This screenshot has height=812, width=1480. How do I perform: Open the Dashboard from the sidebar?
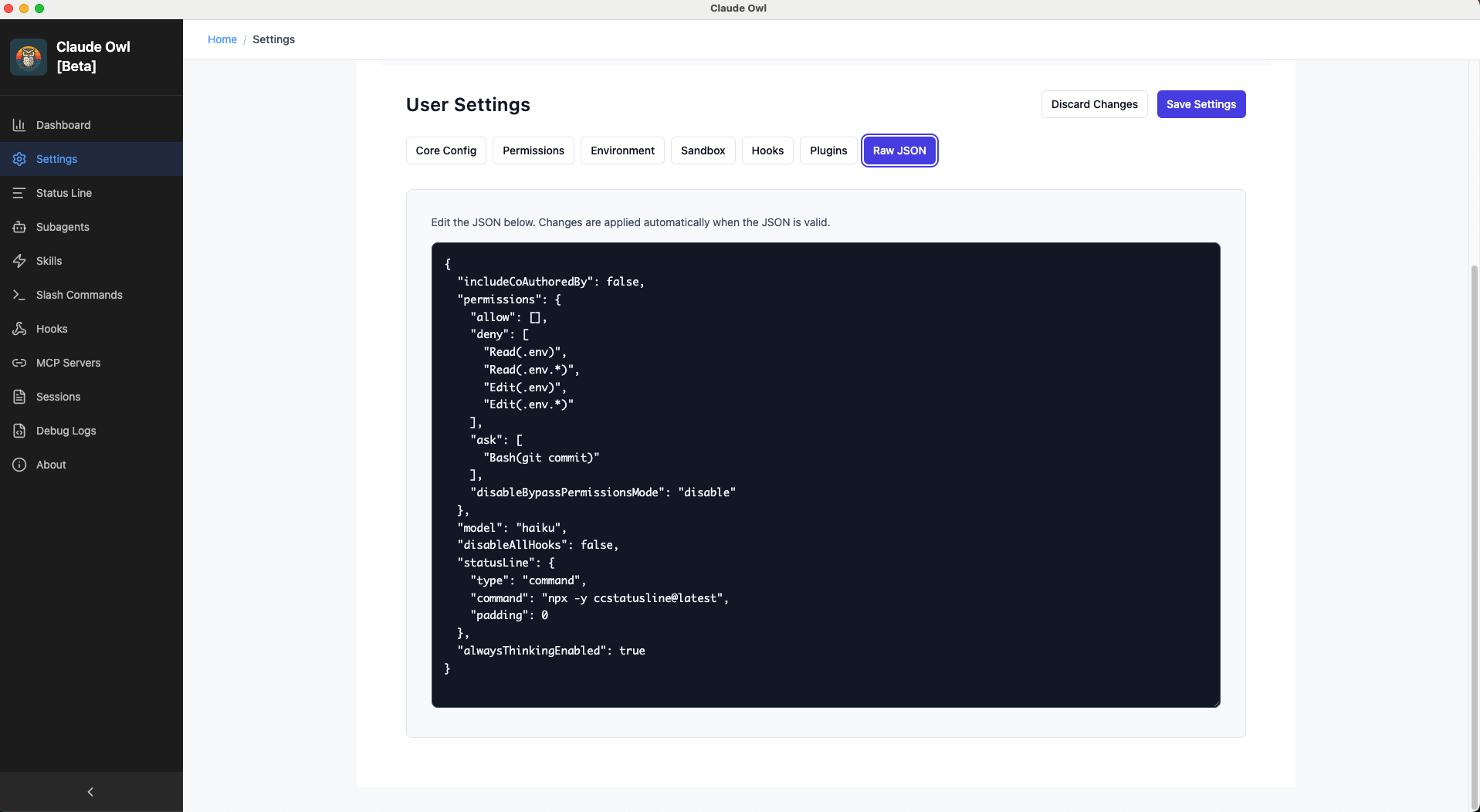62,125
